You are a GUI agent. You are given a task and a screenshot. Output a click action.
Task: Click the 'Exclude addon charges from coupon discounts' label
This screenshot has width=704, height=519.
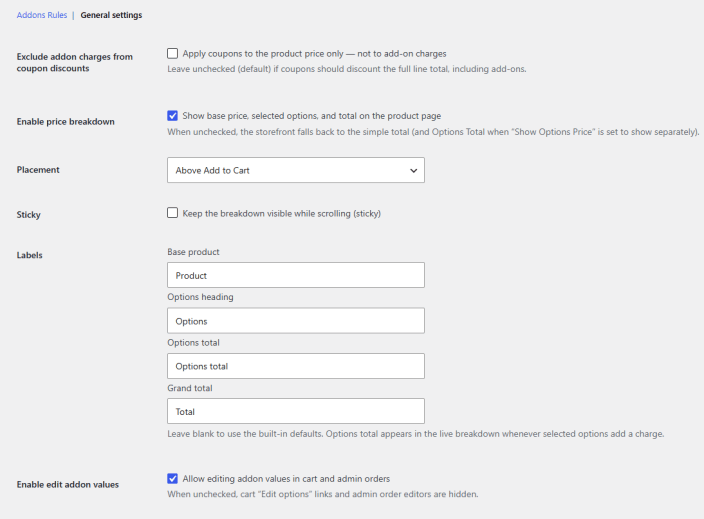(75, 62)
